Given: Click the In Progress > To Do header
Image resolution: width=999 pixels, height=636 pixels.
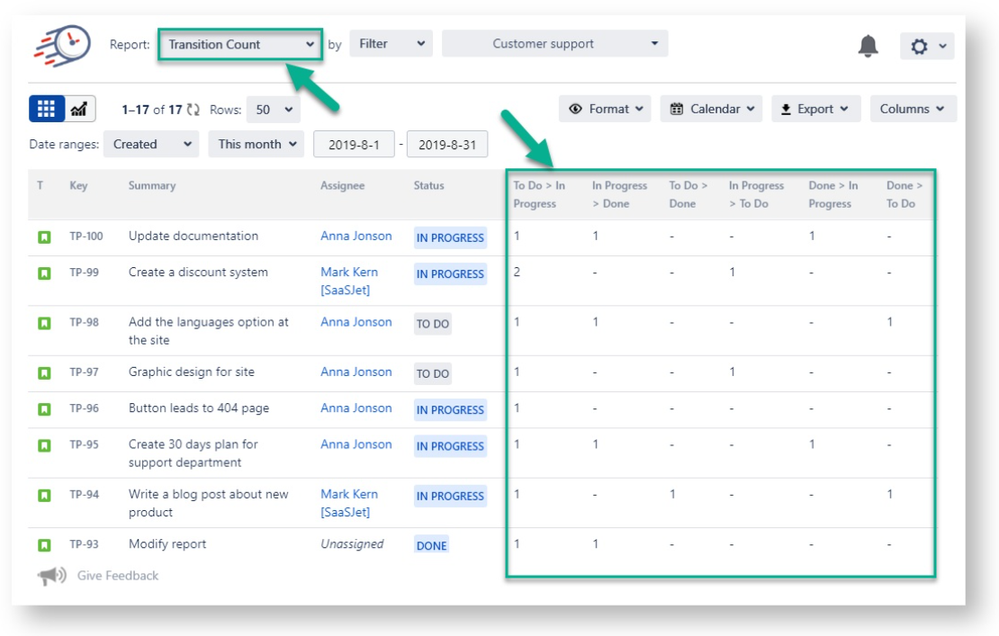Looking at the screenshot, I should (756, 194).
